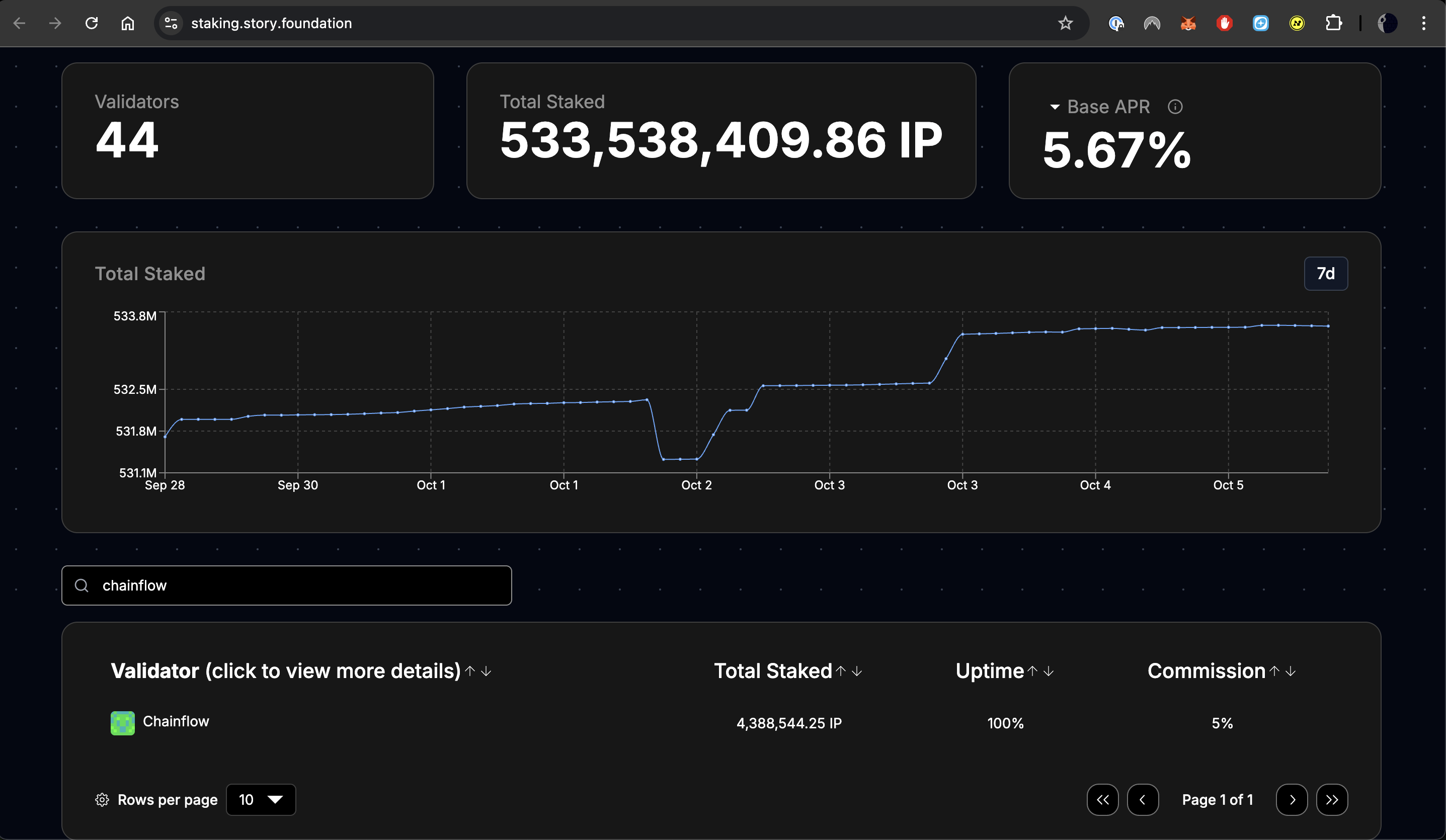This screenshot has height=840, width=1446.
Task: Click the Base APR info icon
Action: pyautogui.click(x=1175, y=107)
